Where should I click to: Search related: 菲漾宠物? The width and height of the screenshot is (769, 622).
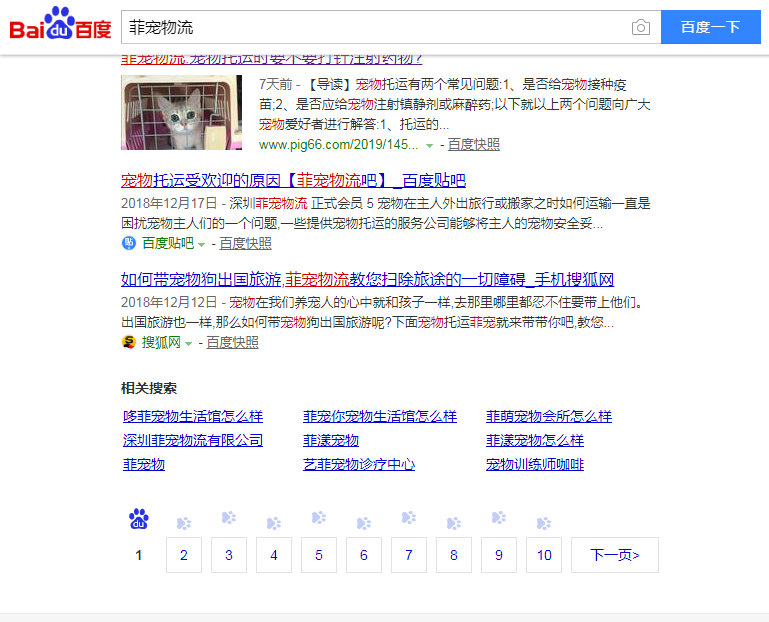click(331, 441)
